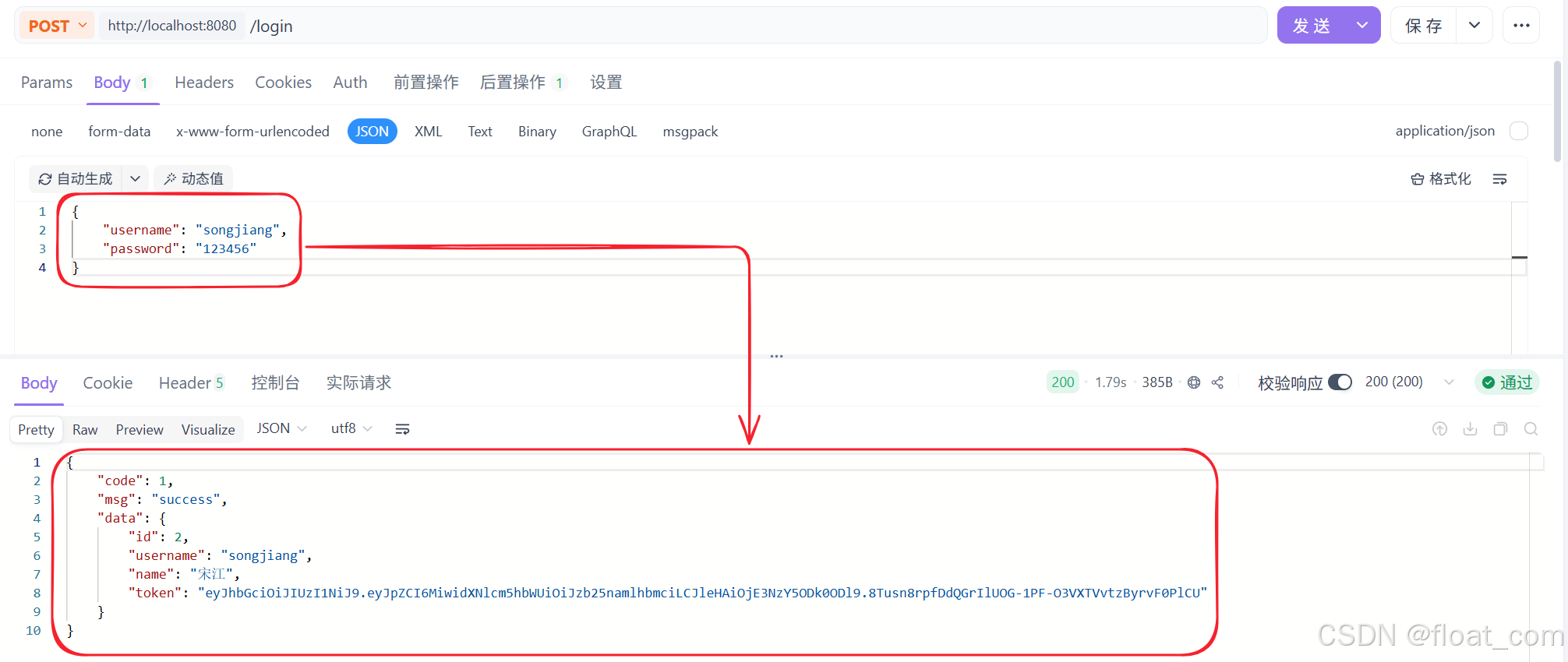
Task: Open the request Cookies tab
Action: tap(284, 83)
